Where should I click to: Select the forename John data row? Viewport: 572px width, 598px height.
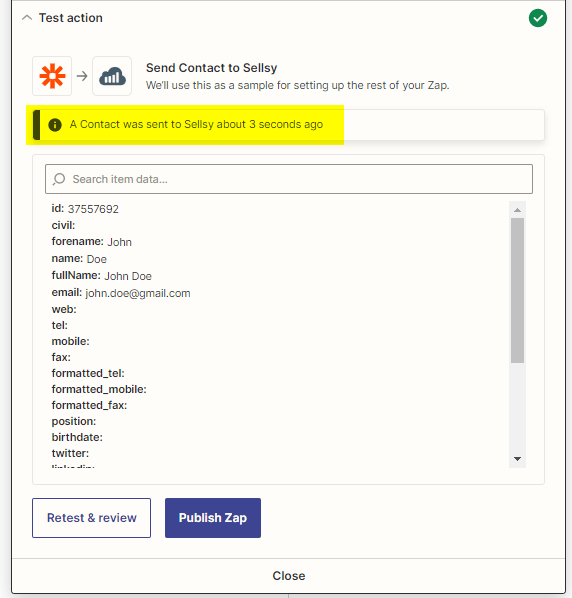pos(92,242)
